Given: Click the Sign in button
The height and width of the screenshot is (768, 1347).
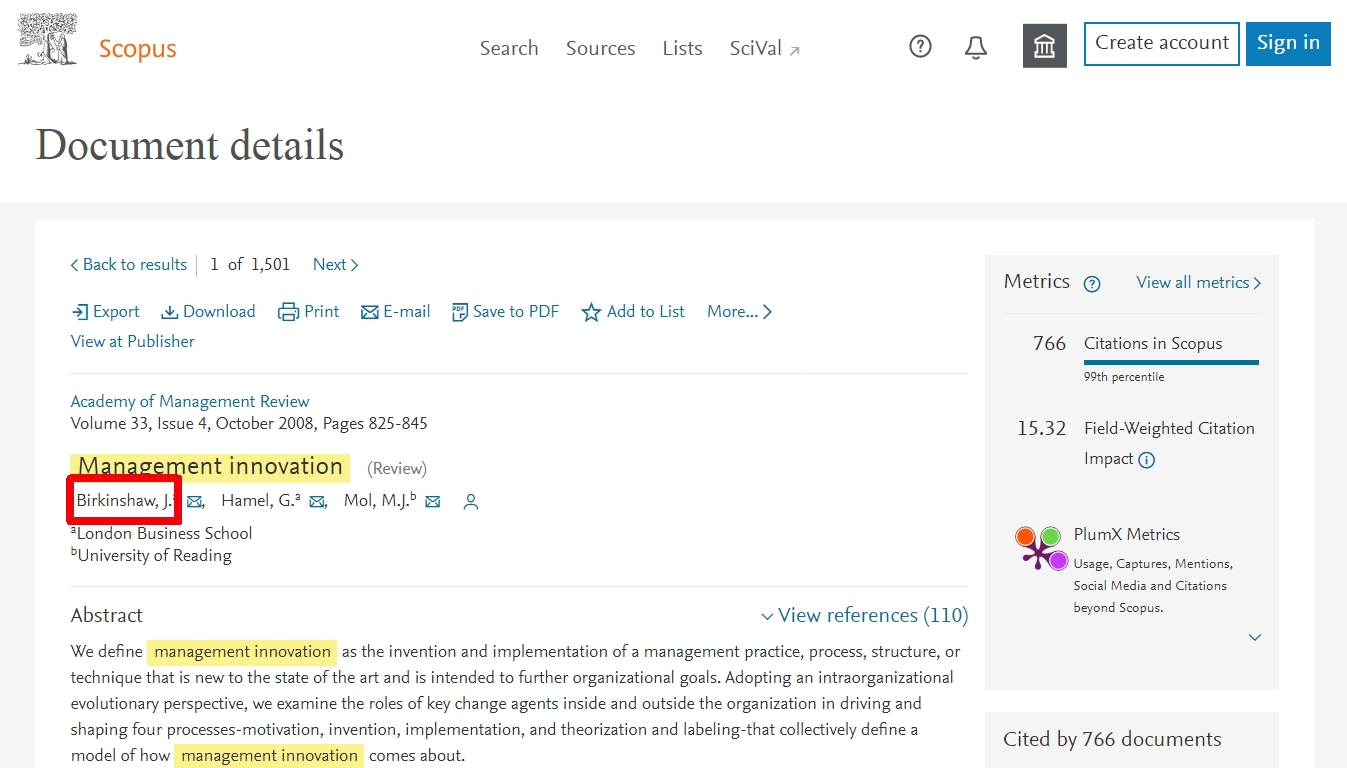Looking at the screenshot, I should pyautogui.click(x=1288, y=43).
